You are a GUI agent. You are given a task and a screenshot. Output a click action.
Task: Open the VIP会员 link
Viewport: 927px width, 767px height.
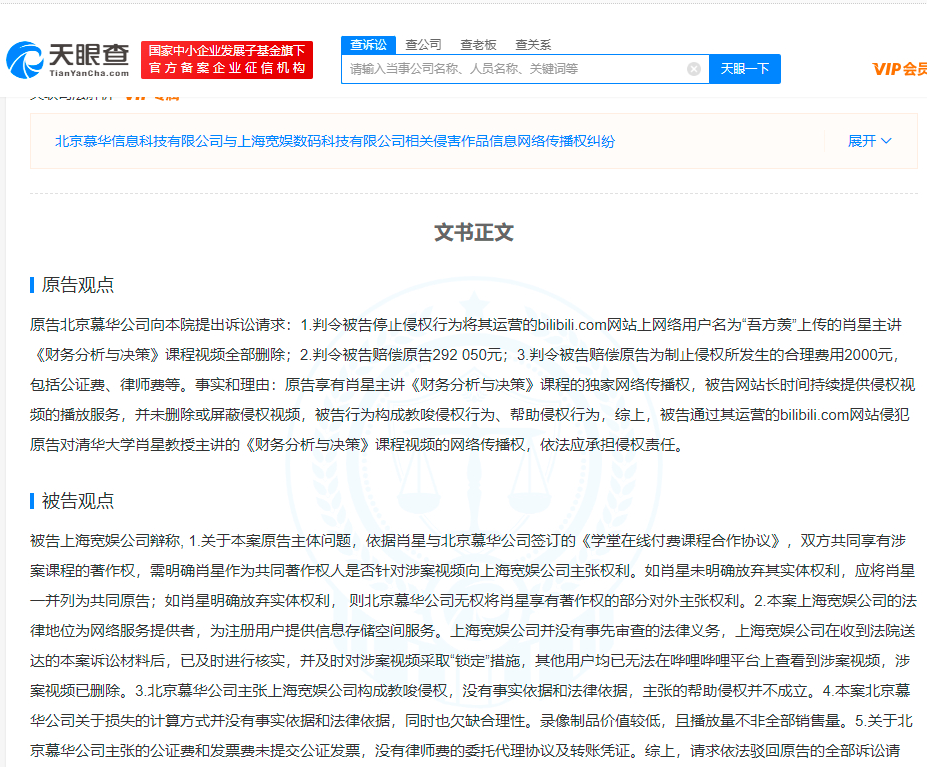click(x=899, y=69)
